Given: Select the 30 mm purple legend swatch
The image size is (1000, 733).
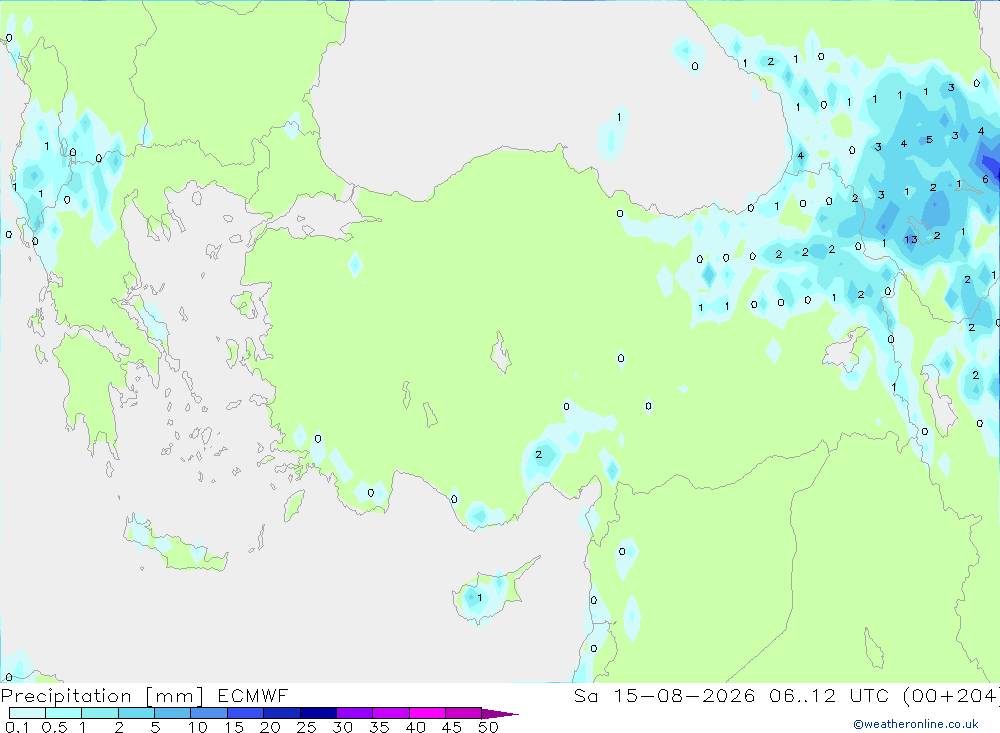Looking at the screenshot, I should (355, 713).
